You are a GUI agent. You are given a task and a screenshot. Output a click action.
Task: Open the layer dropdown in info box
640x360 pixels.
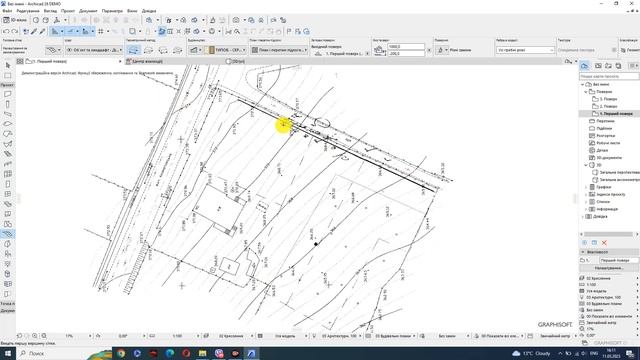tap(94, 50)
